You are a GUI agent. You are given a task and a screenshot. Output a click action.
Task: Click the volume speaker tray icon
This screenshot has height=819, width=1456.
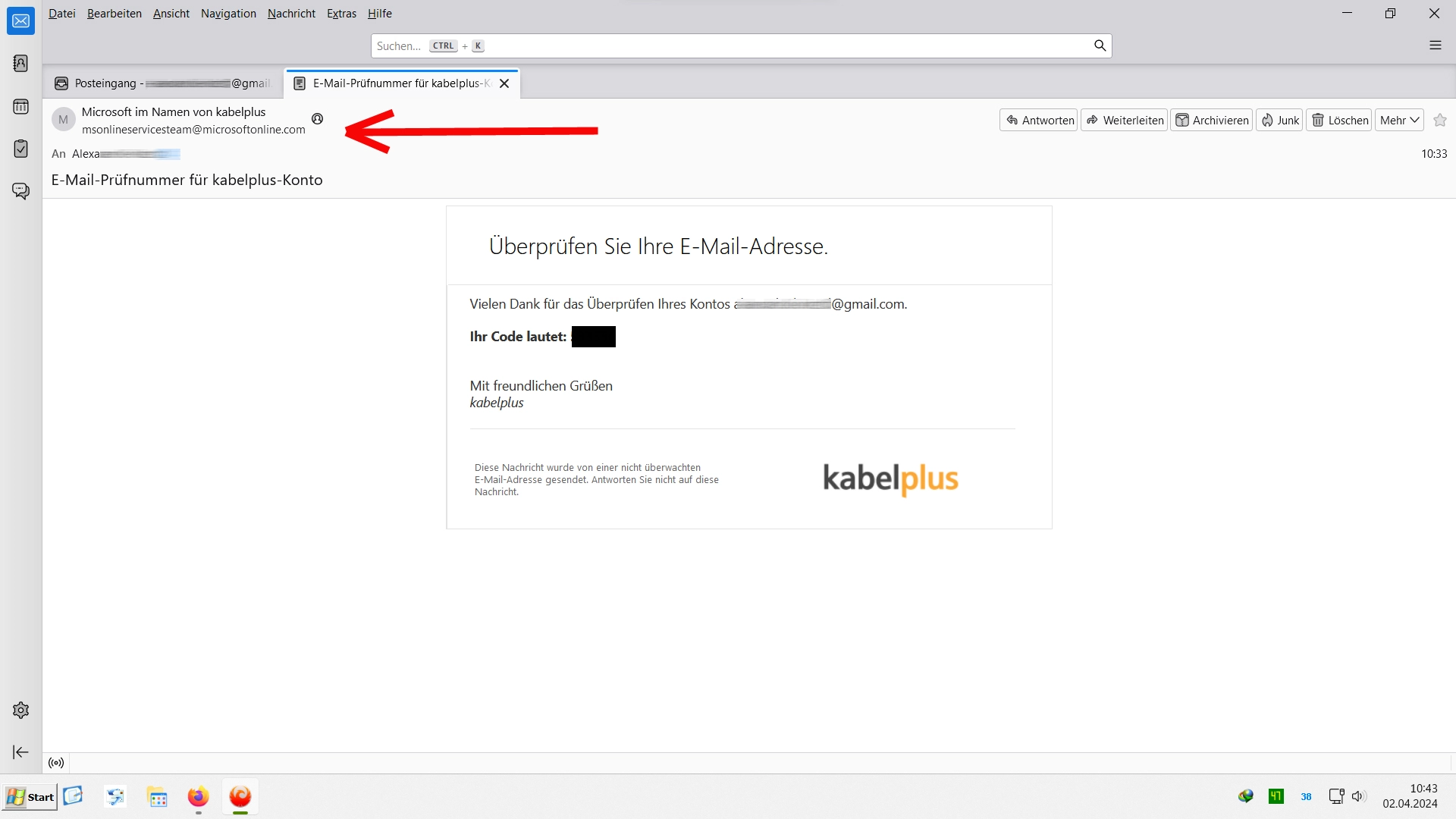click(x=1358, y=796)
